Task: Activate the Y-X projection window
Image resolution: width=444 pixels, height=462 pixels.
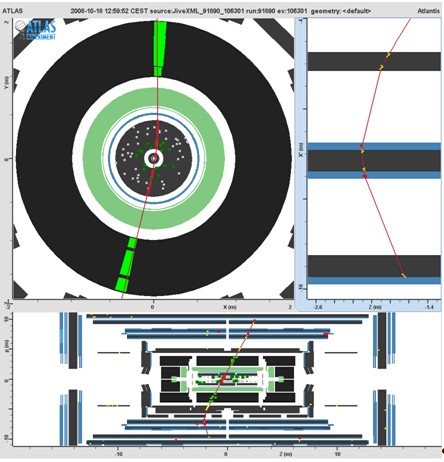Action: 154,159
